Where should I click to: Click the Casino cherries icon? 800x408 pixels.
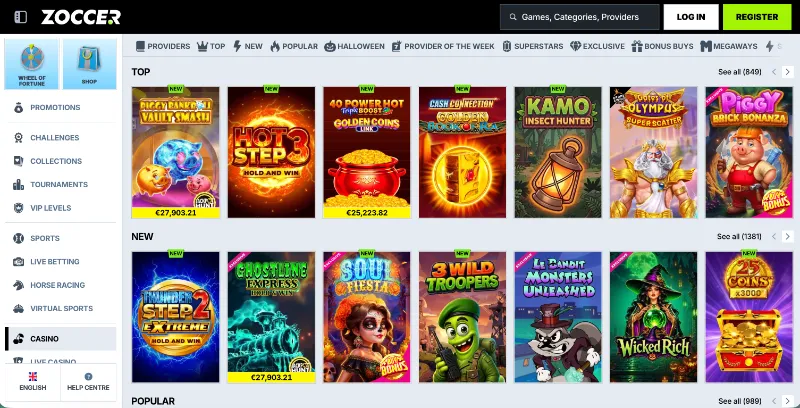(x=18, y=339)
